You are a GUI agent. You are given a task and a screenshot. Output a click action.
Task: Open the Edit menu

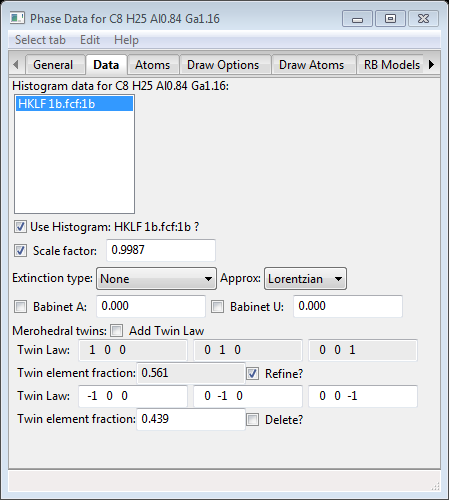click(x=90, y=40)
